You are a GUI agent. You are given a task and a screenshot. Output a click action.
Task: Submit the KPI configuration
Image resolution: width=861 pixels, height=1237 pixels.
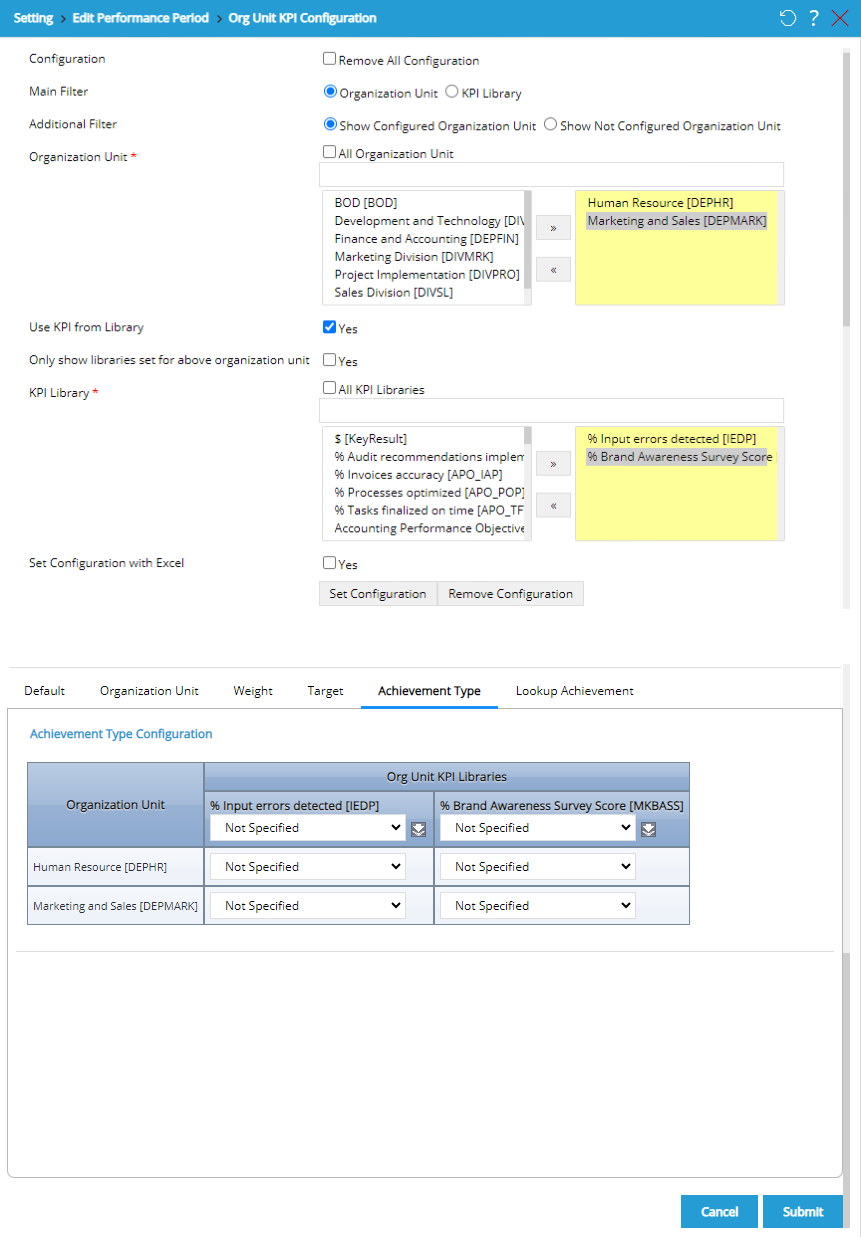tap(803, 1211)
